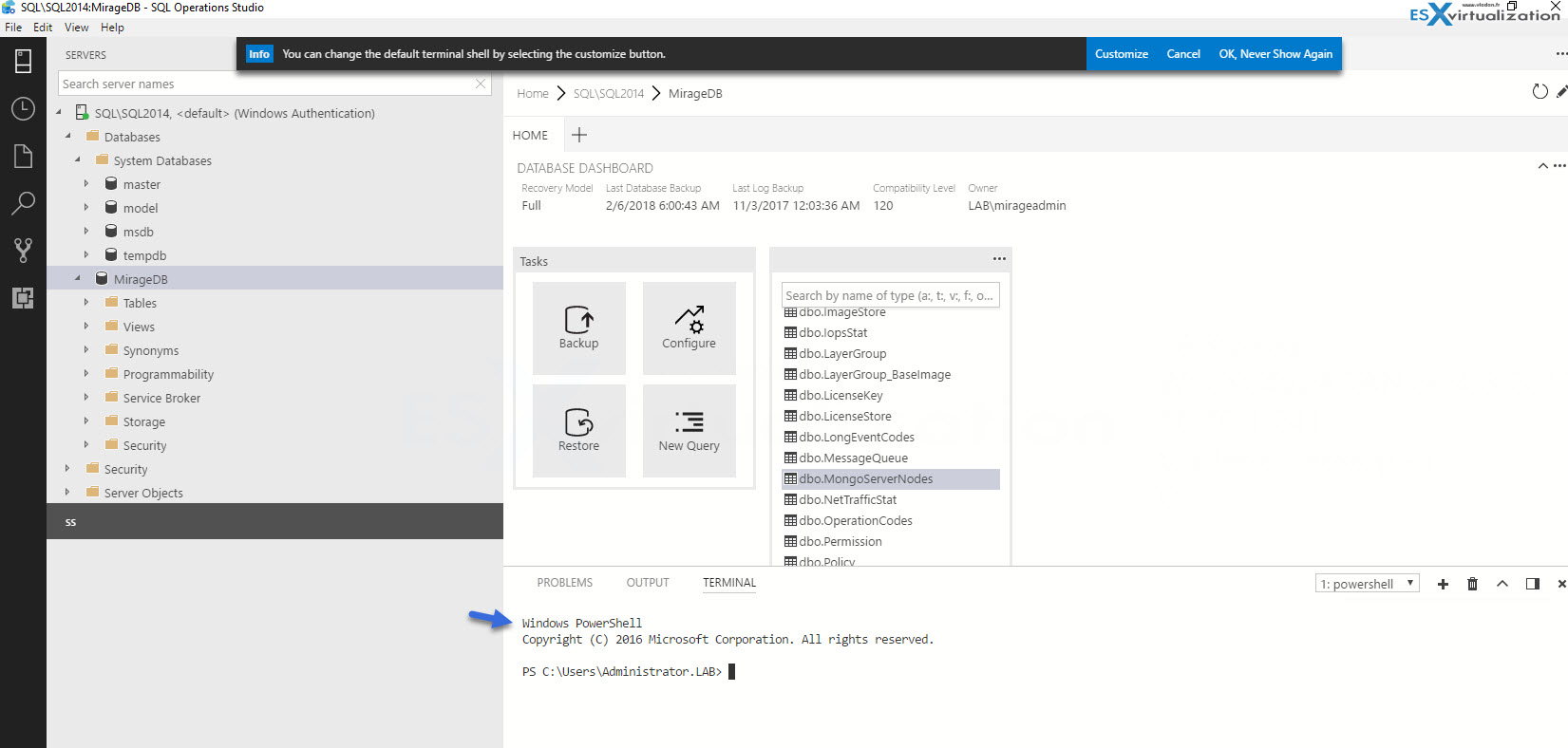
Task: Close the terminal panel
Action: (x=1561, y=584)
